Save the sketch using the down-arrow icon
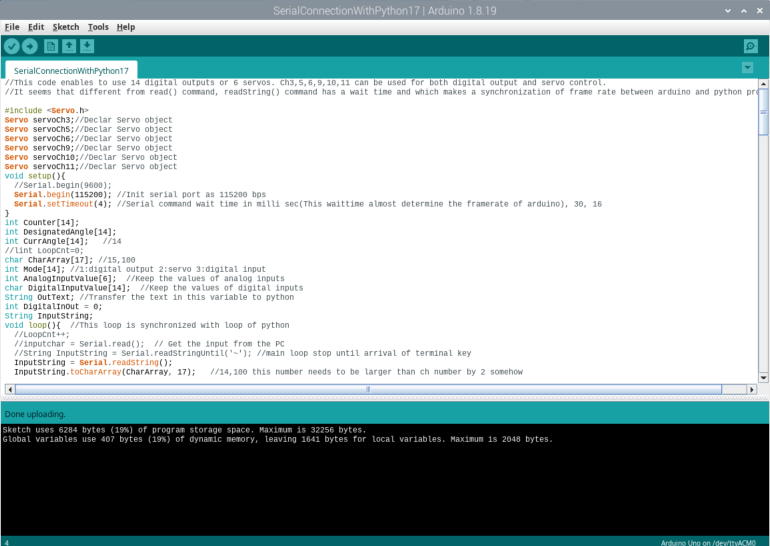The image size is (770, 546). click(87, 46)
